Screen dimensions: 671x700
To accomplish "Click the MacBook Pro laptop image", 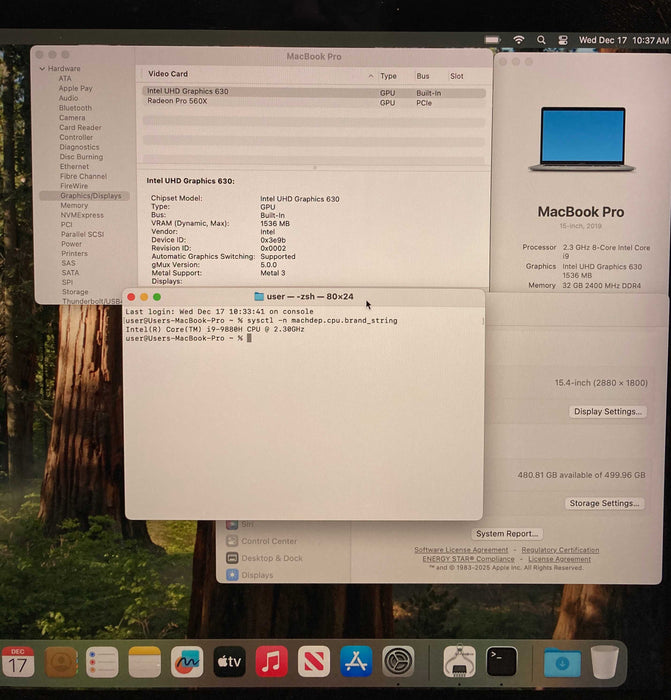I will [x=582, y=139].
